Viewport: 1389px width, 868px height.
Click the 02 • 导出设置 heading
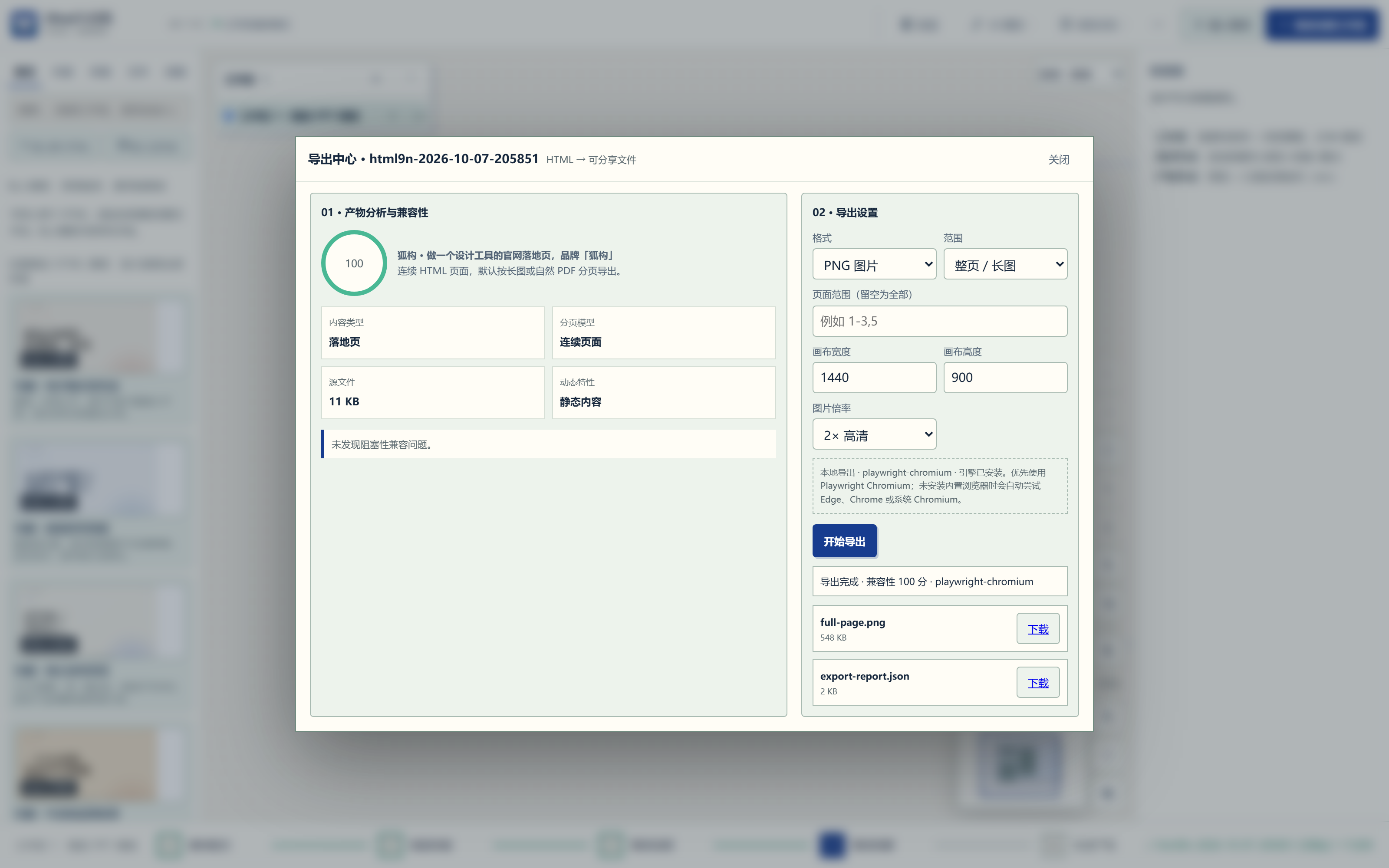click(x=845, y=212)
